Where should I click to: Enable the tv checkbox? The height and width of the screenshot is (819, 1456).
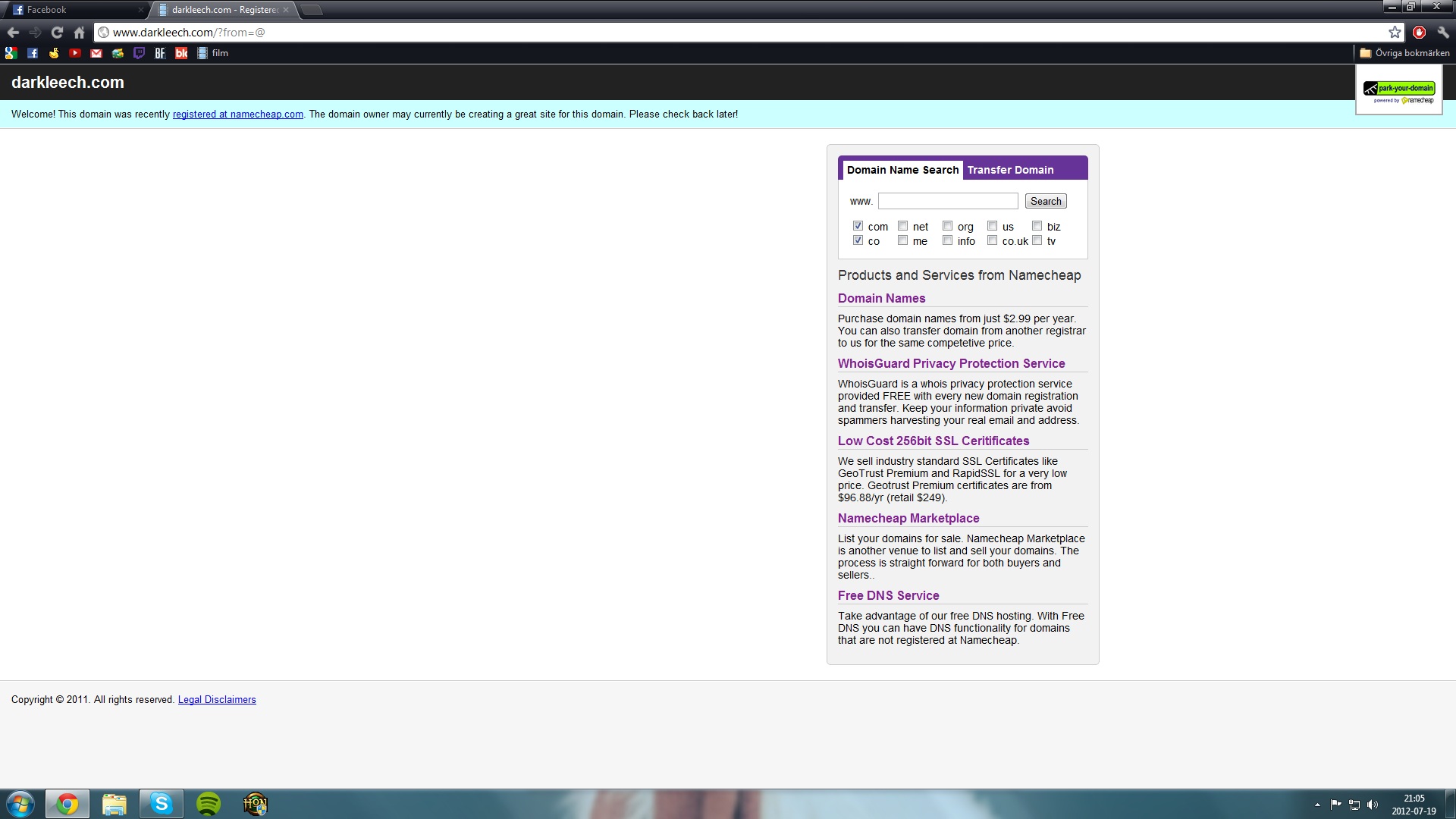(x=1037, y=240)
